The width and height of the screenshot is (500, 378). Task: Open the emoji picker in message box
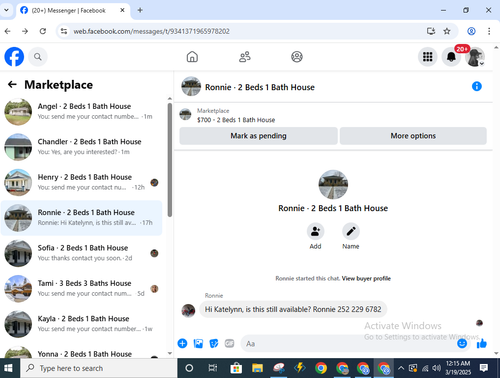pos(462,343)
